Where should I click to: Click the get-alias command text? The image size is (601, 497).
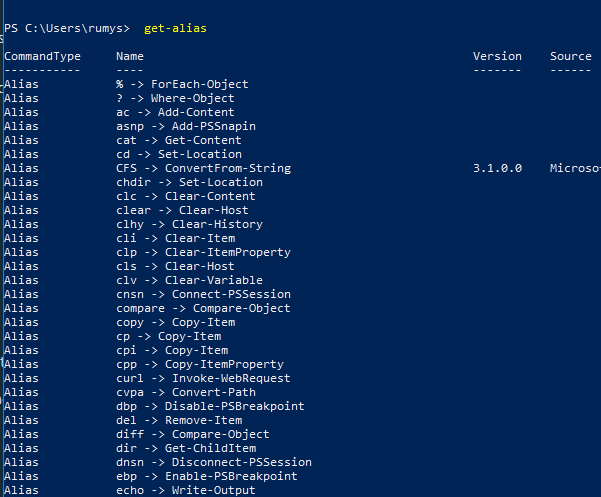(175, 29)
